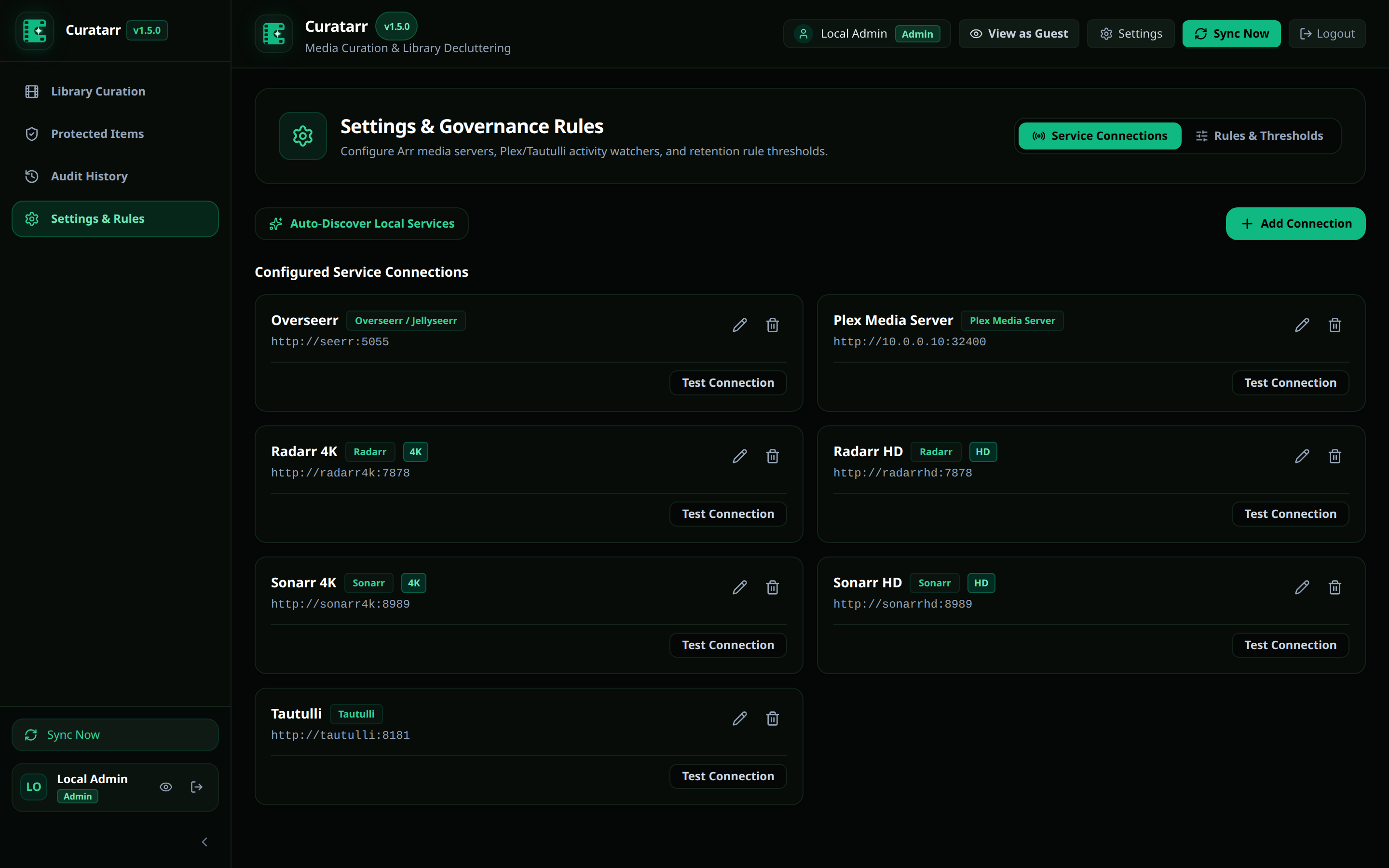The image size is (1389, 868).
Task: Click the LO avatar in the sidebar
Action: pos(33,787)
